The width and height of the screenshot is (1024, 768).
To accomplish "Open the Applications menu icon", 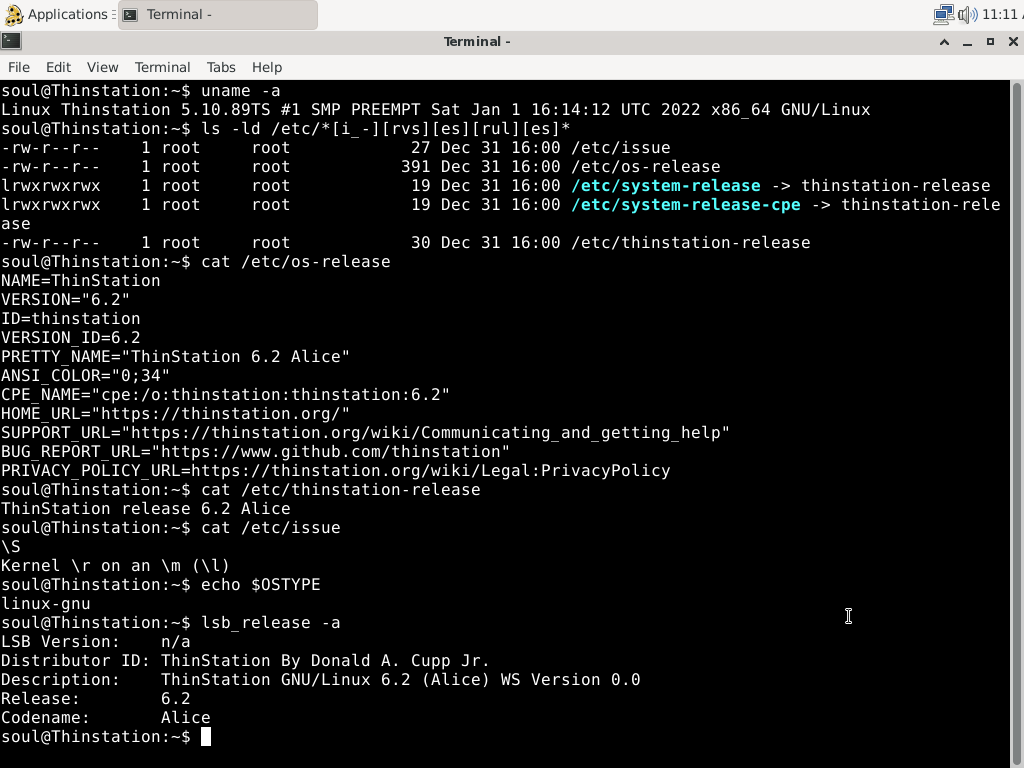I will [13, 14].
